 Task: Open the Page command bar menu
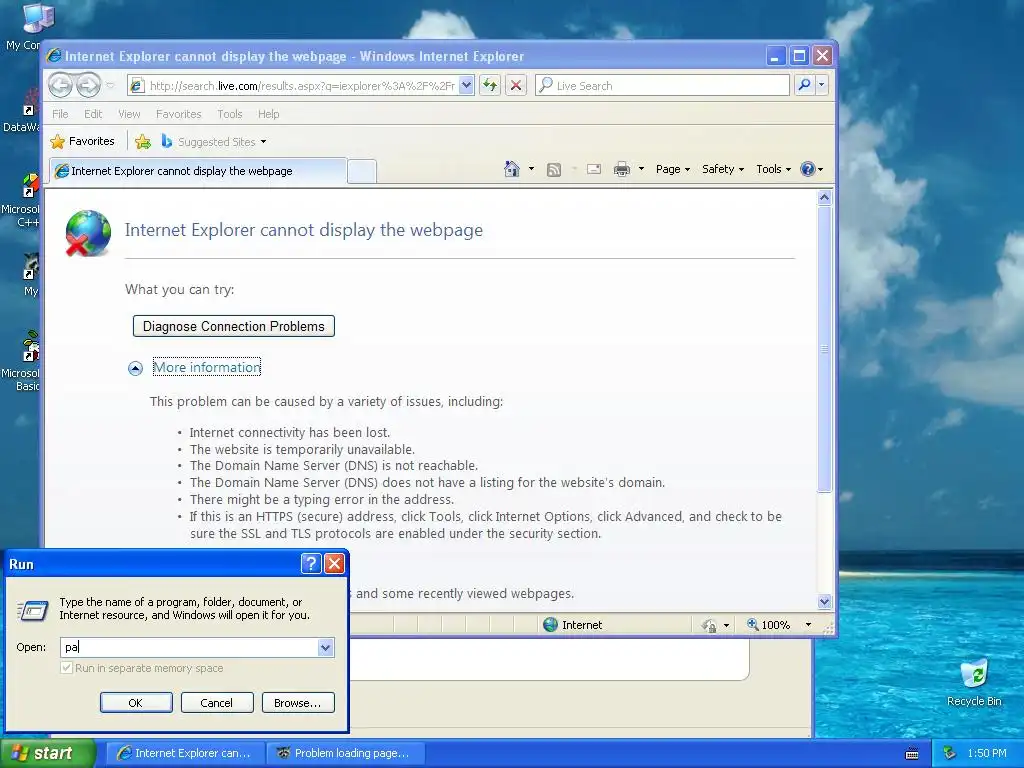[x=673, y=169]
